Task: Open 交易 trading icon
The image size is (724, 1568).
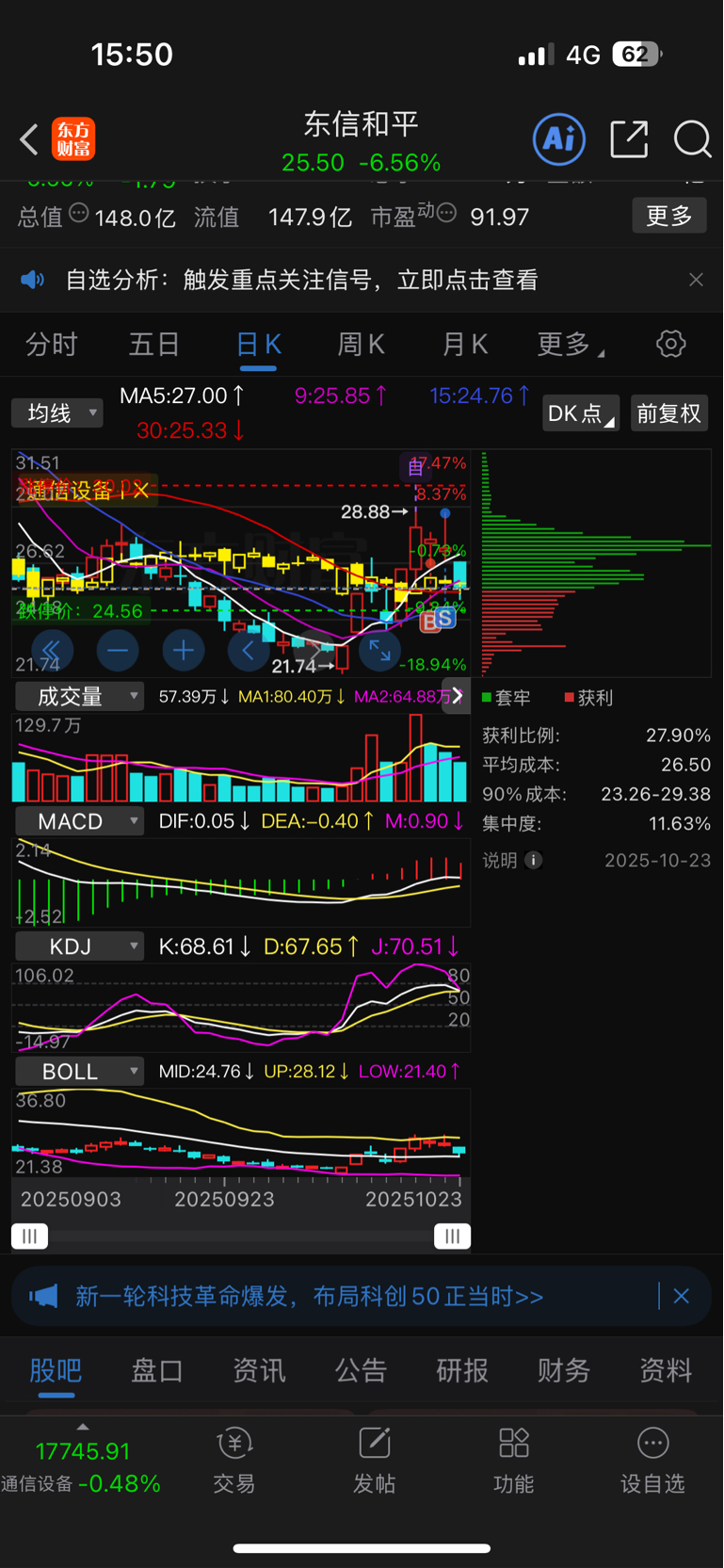Action: click(x=234, y=1460)
